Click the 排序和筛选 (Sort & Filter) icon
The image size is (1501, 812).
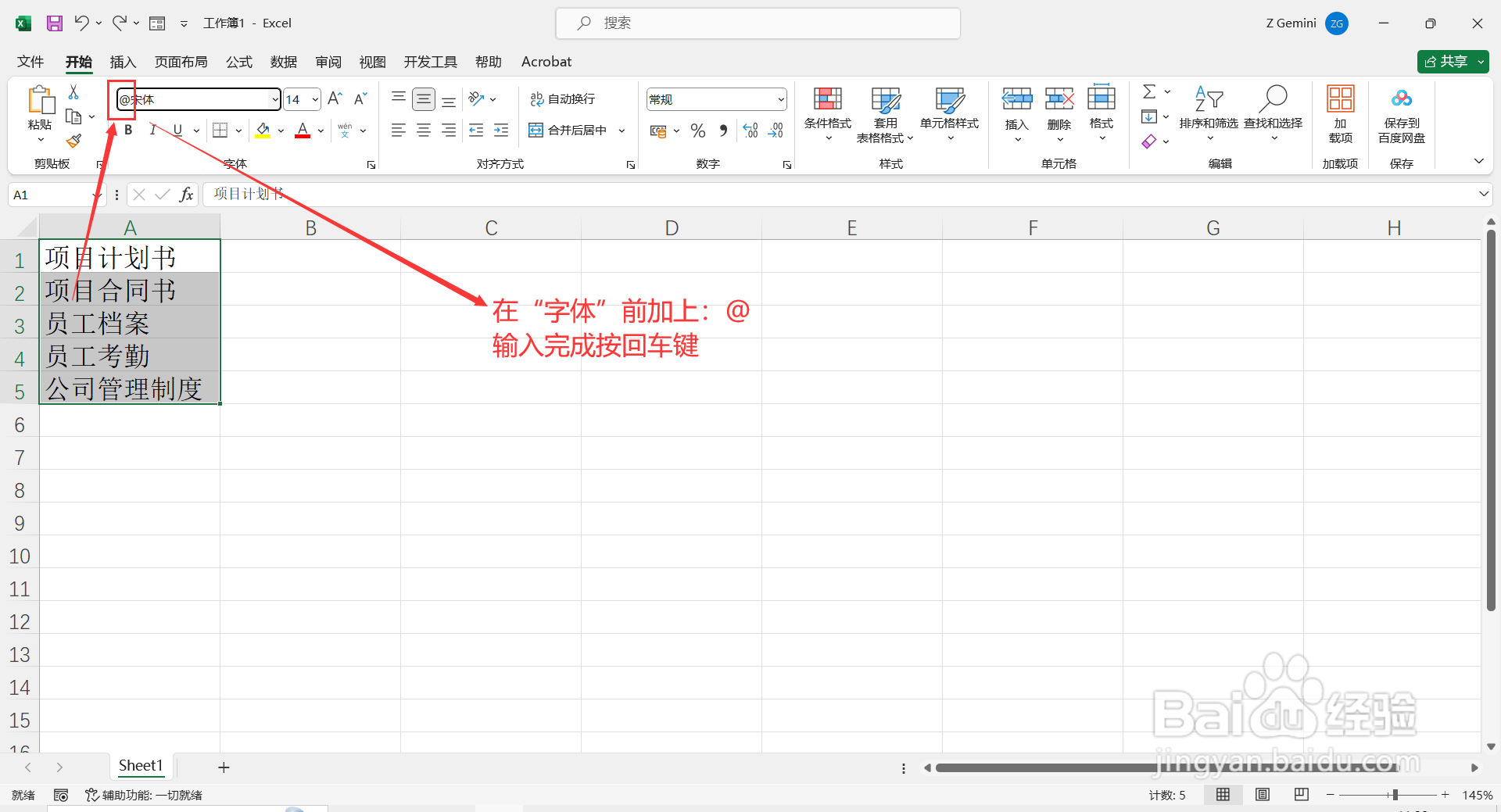1209,113
